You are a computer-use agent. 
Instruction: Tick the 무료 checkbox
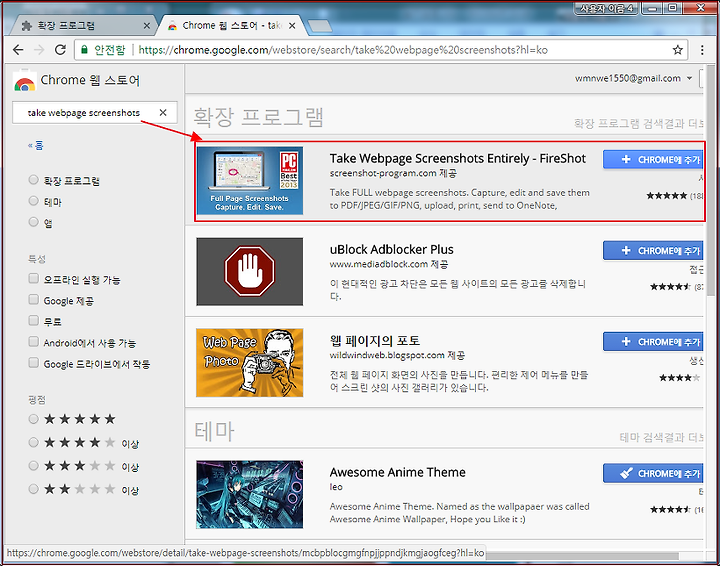point(33,320)
